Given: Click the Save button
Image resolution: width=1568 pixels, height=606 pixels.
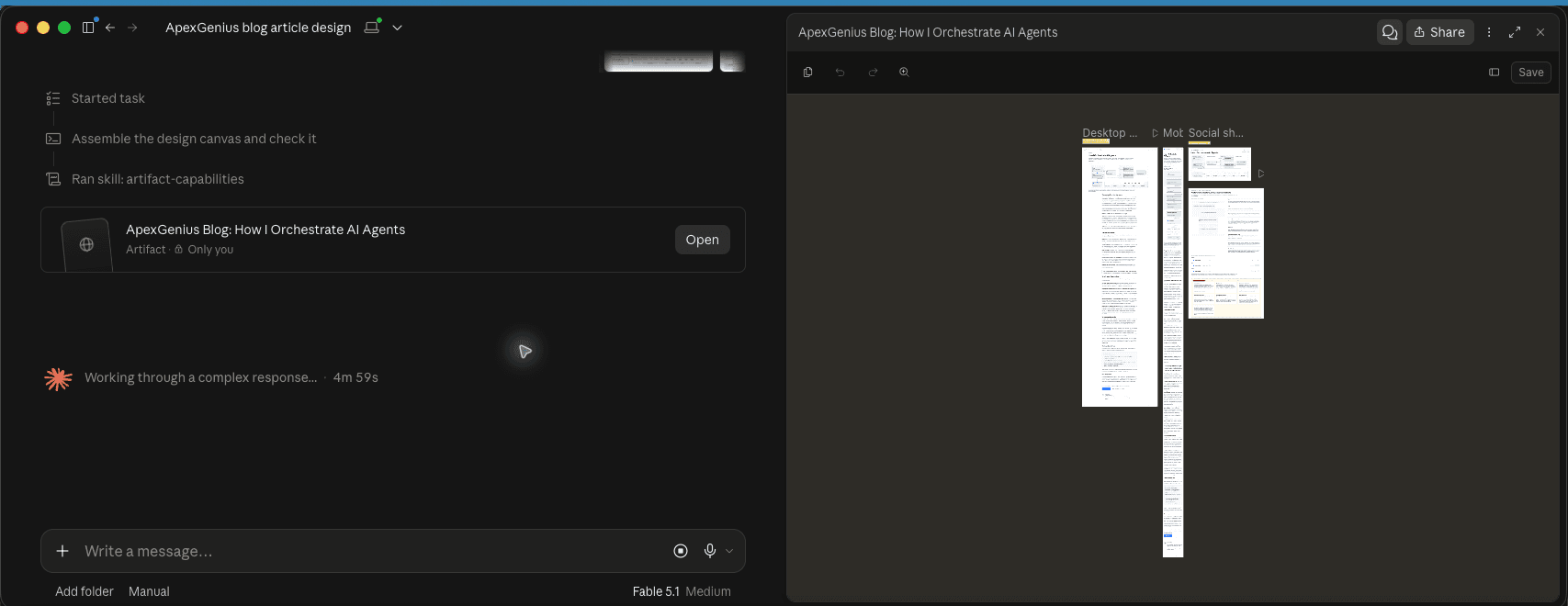Looking at the screenshot, I should [1530, 73].
